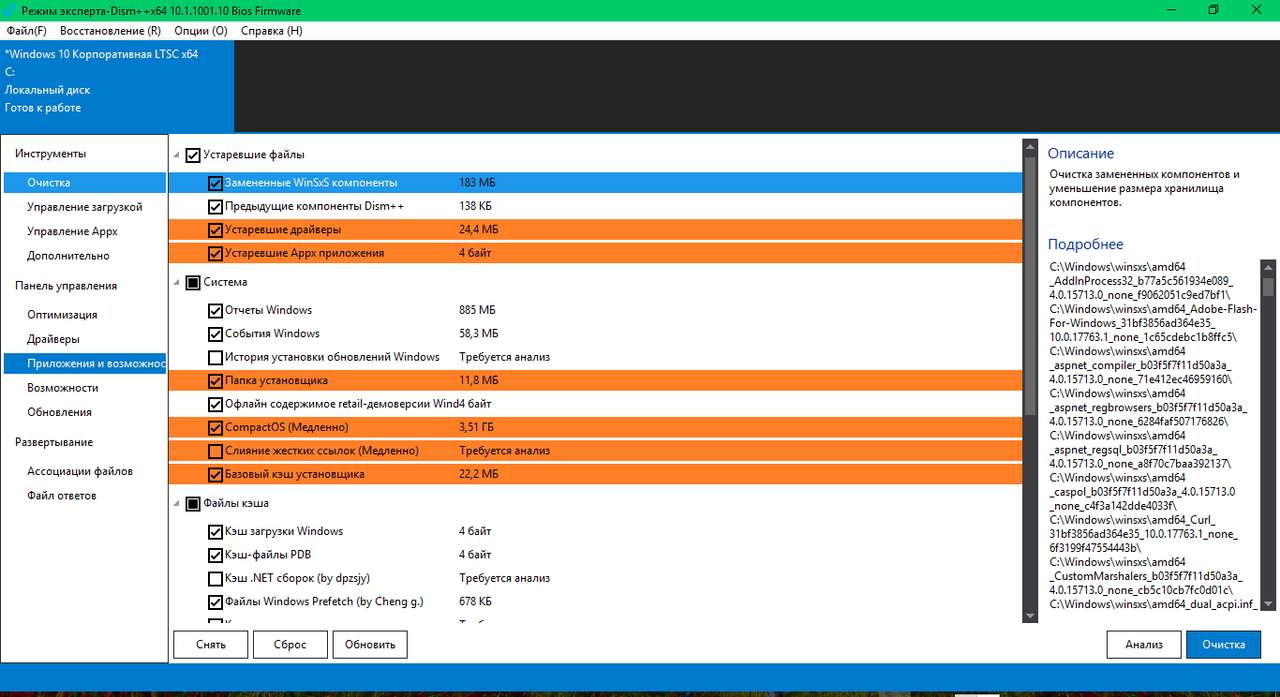Open Возможности section
1280x697 pixels.
(x=84, y=388)
